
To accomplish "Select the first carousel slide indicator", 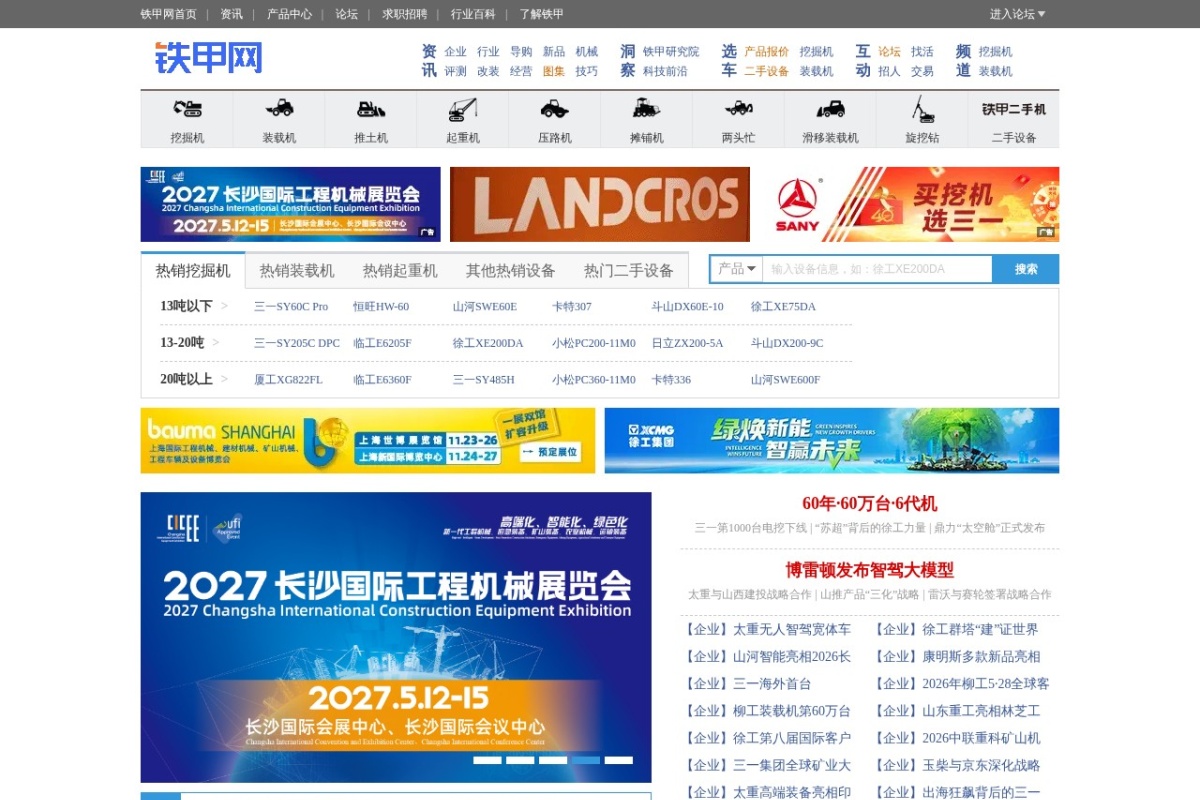I will click(487, 760).
